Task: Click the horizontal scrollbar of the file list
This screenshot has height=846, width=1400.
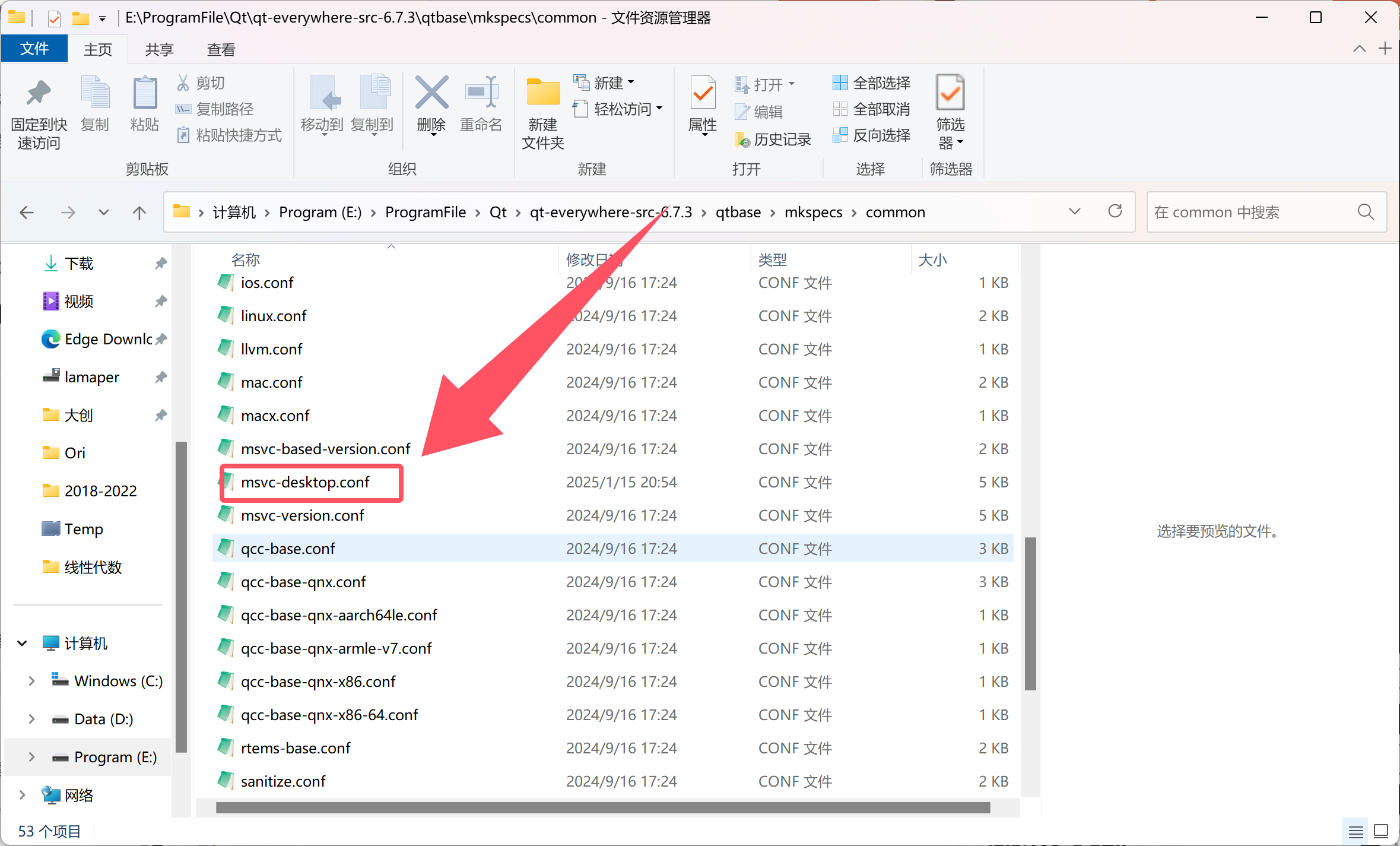Action: point(602,807)
